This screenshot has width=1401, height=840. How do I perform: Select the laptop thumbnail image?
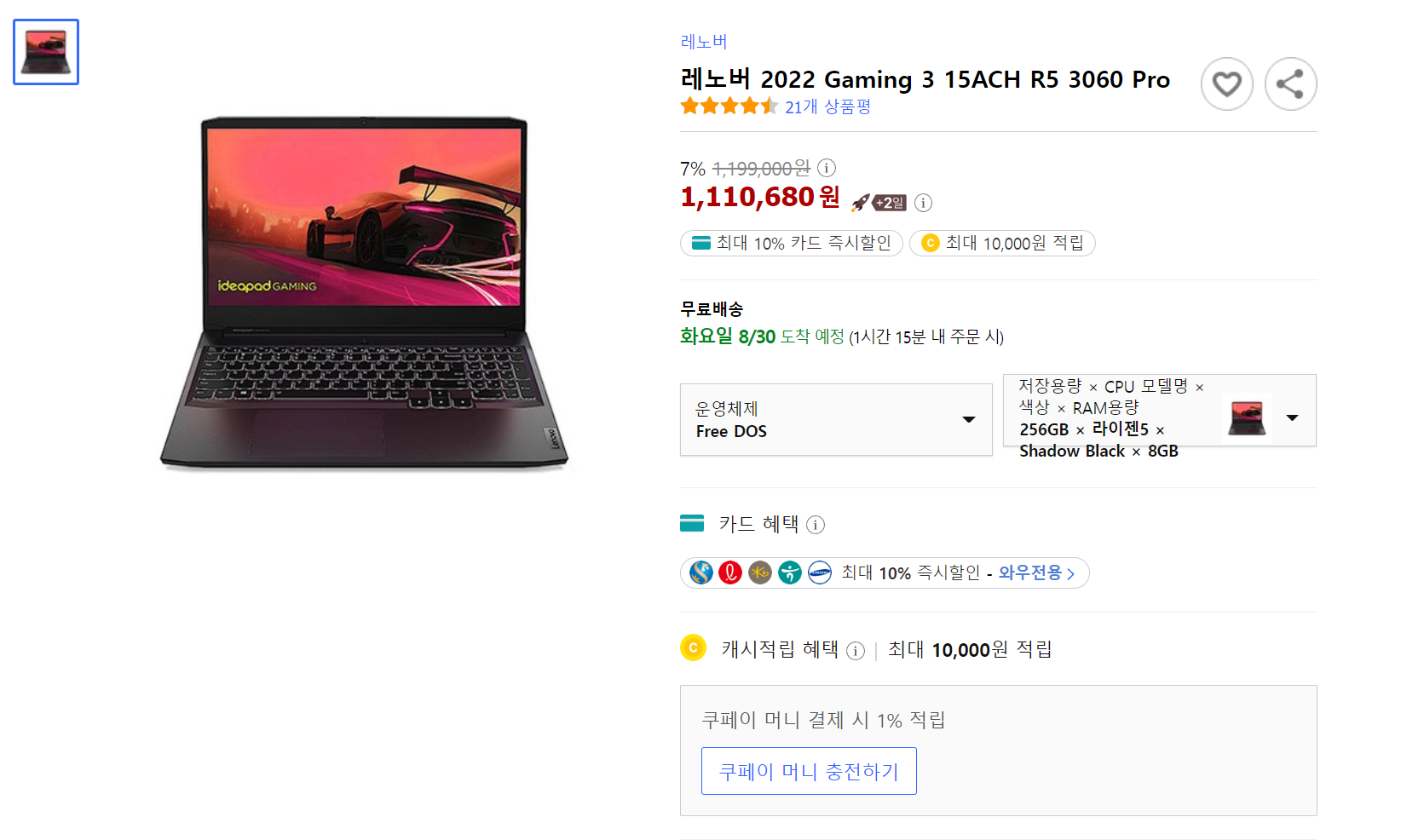(46, 52)
